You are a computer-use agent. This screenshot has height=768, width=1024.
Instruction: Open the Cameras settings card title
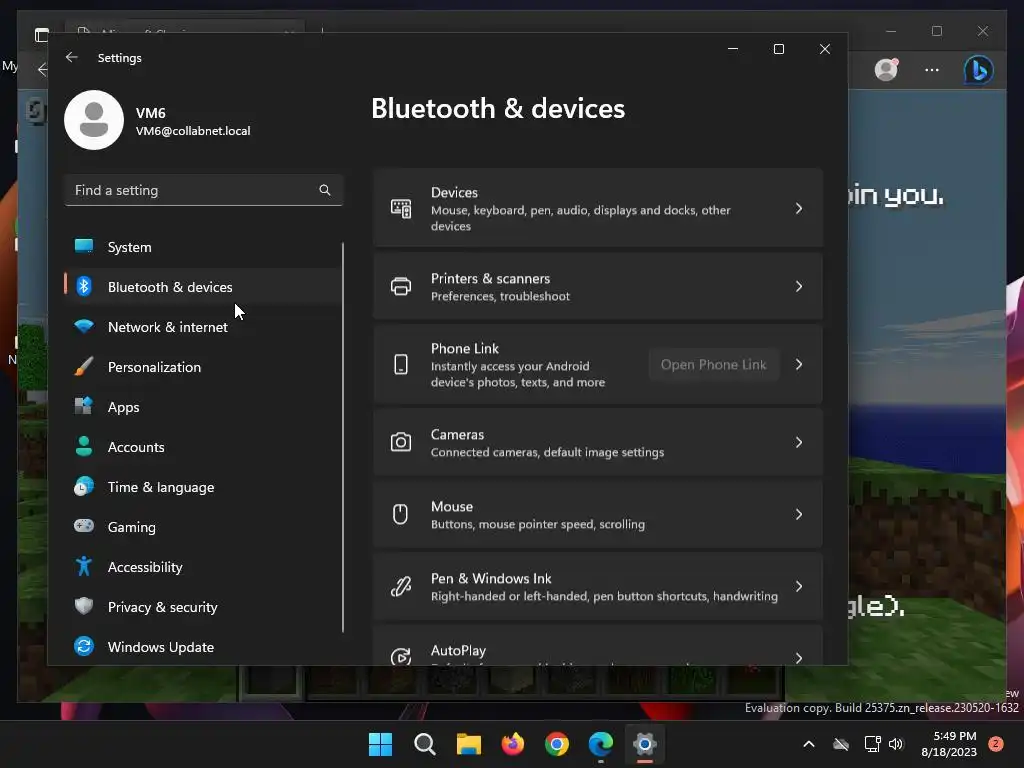(457, 434)
